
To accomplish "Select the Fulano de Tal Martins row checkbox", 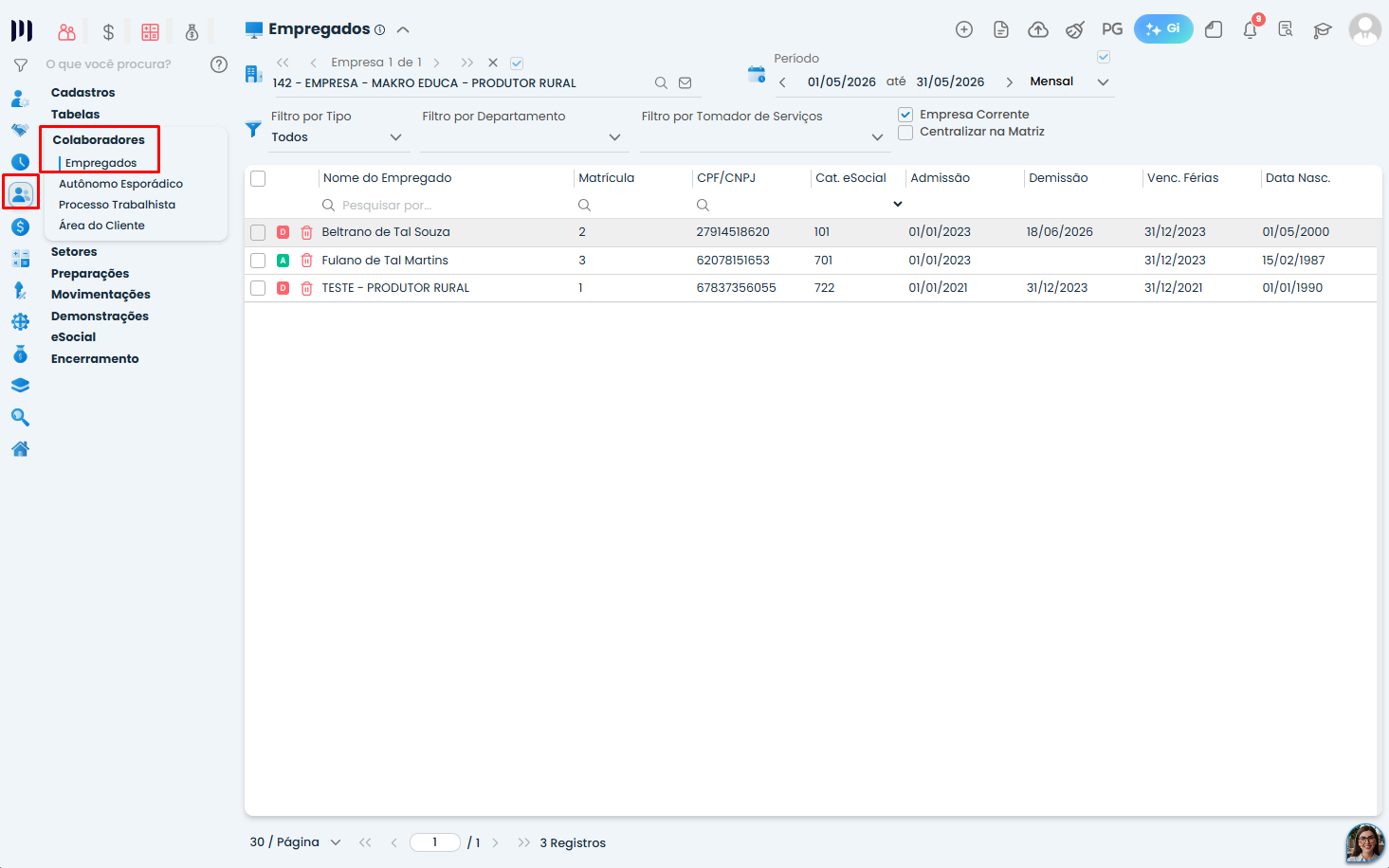I will pyautogui.click(x=258, y=261).
